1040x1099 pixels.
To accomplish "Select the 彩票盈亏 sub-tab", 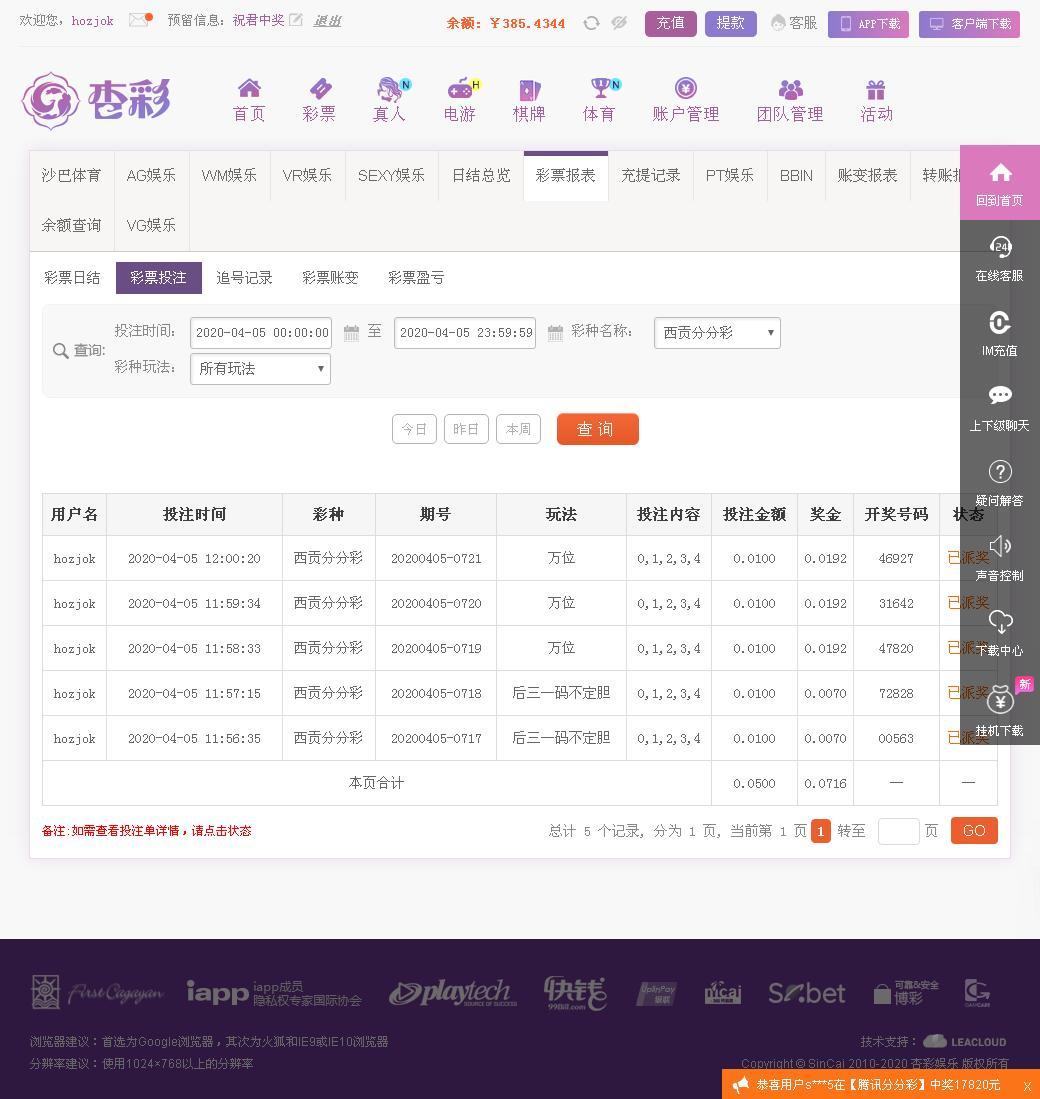I will click(416, 278).
